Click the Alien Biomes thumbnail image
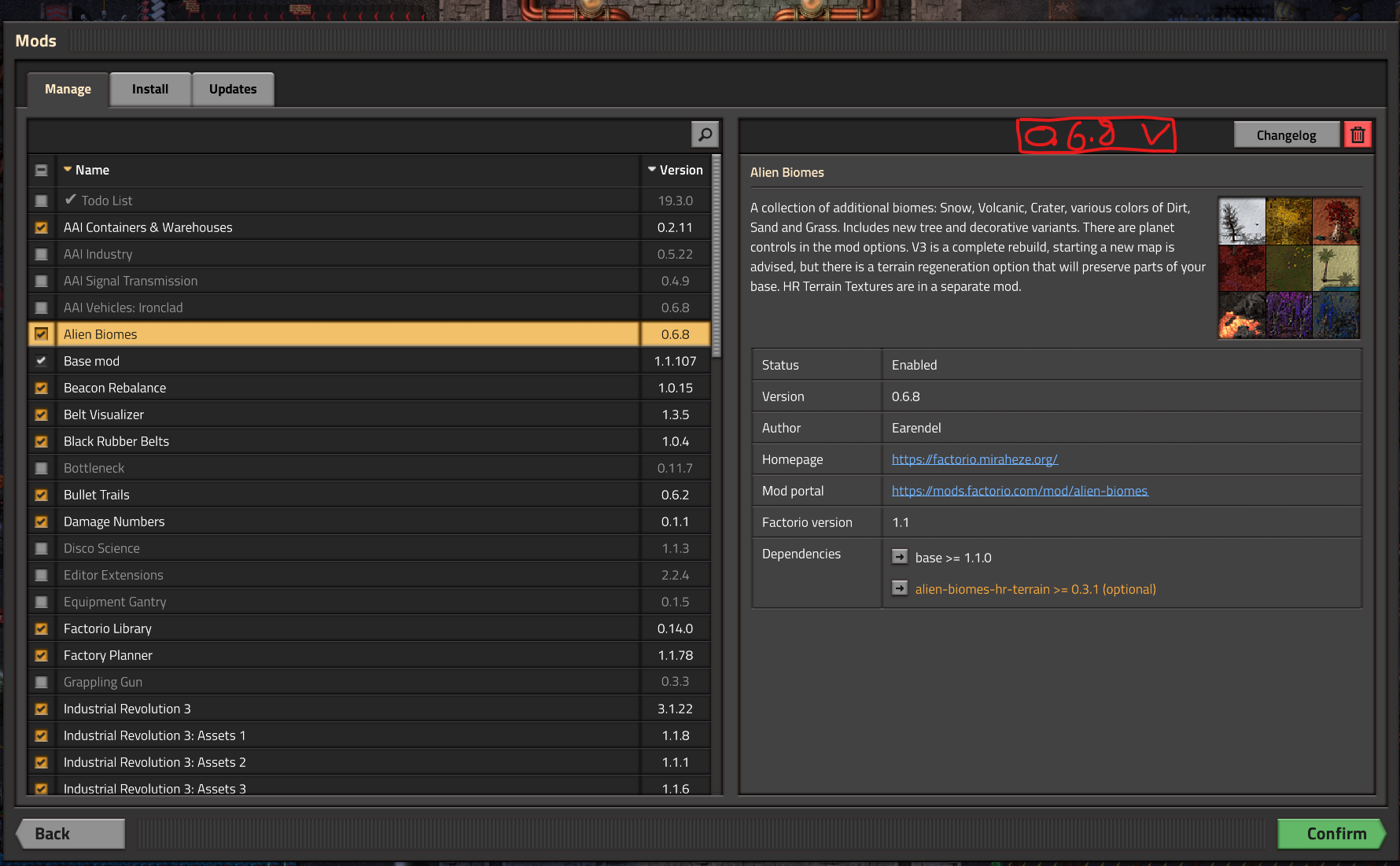This screenshot has width=1400, height=866. point(1288,268)
